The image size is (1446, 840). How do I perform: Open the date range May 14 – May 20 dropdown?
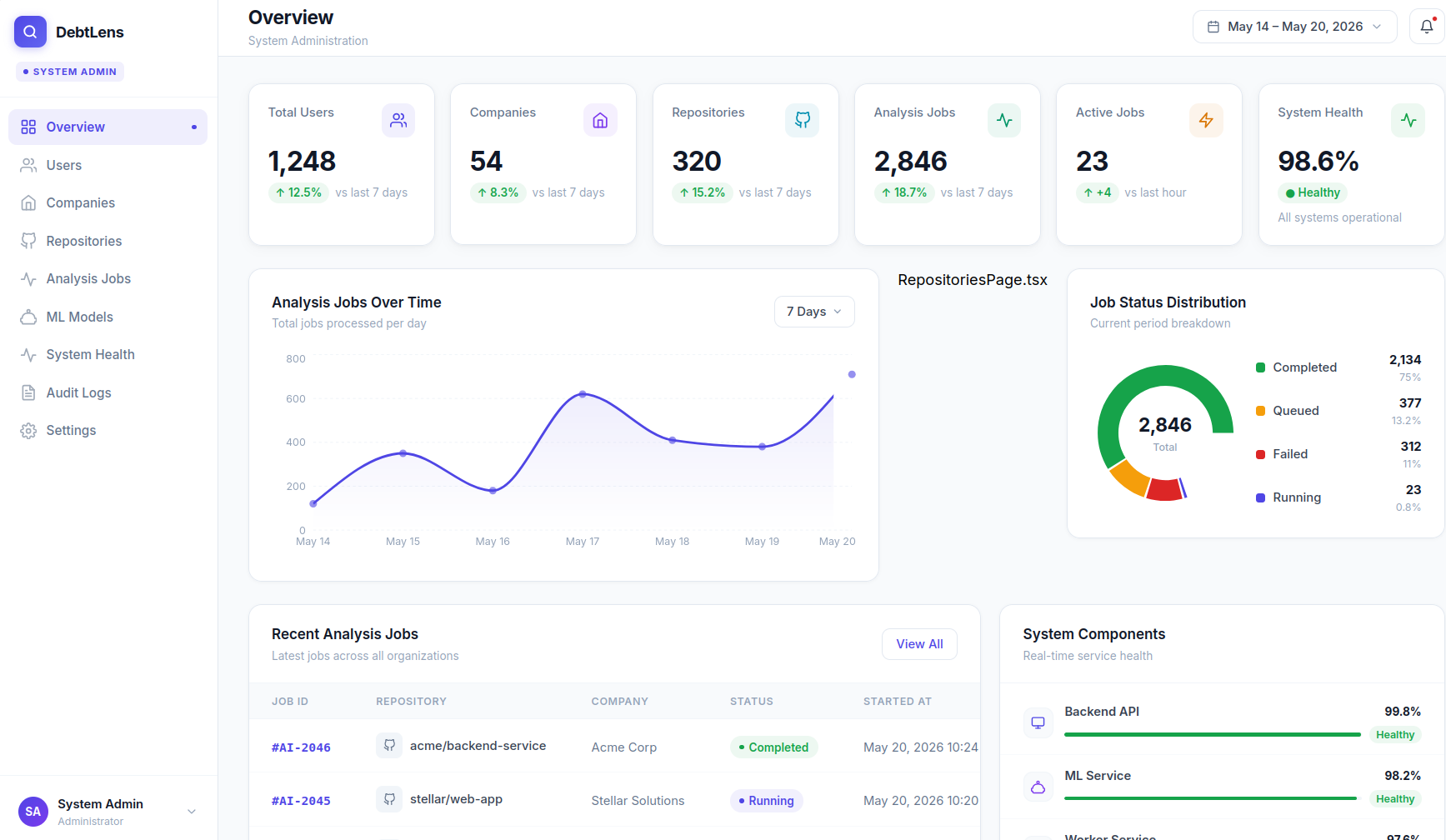pos(1294,27)
